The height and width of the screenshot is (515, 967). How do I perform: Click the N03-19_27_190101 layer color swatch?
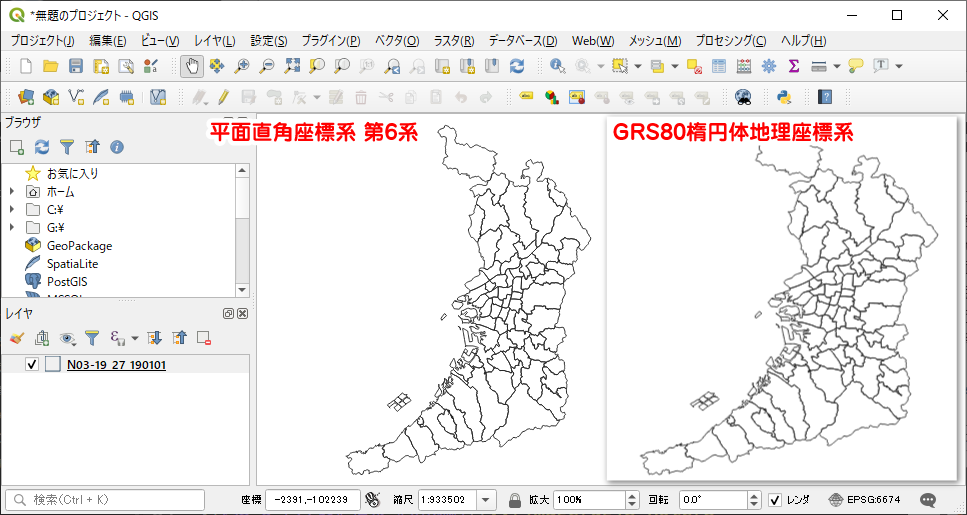coord(53,365)
